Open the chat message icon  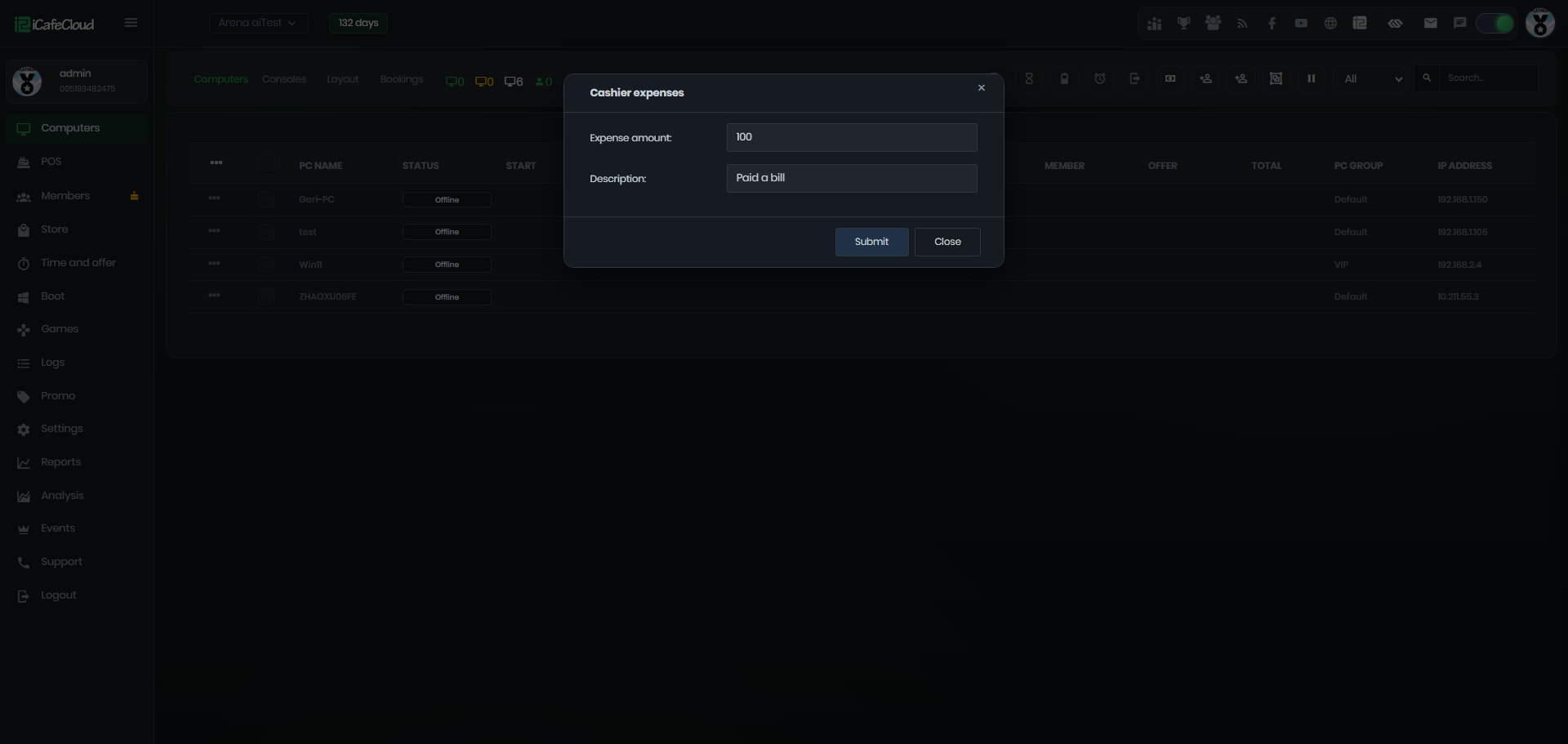coord(1459,24)
